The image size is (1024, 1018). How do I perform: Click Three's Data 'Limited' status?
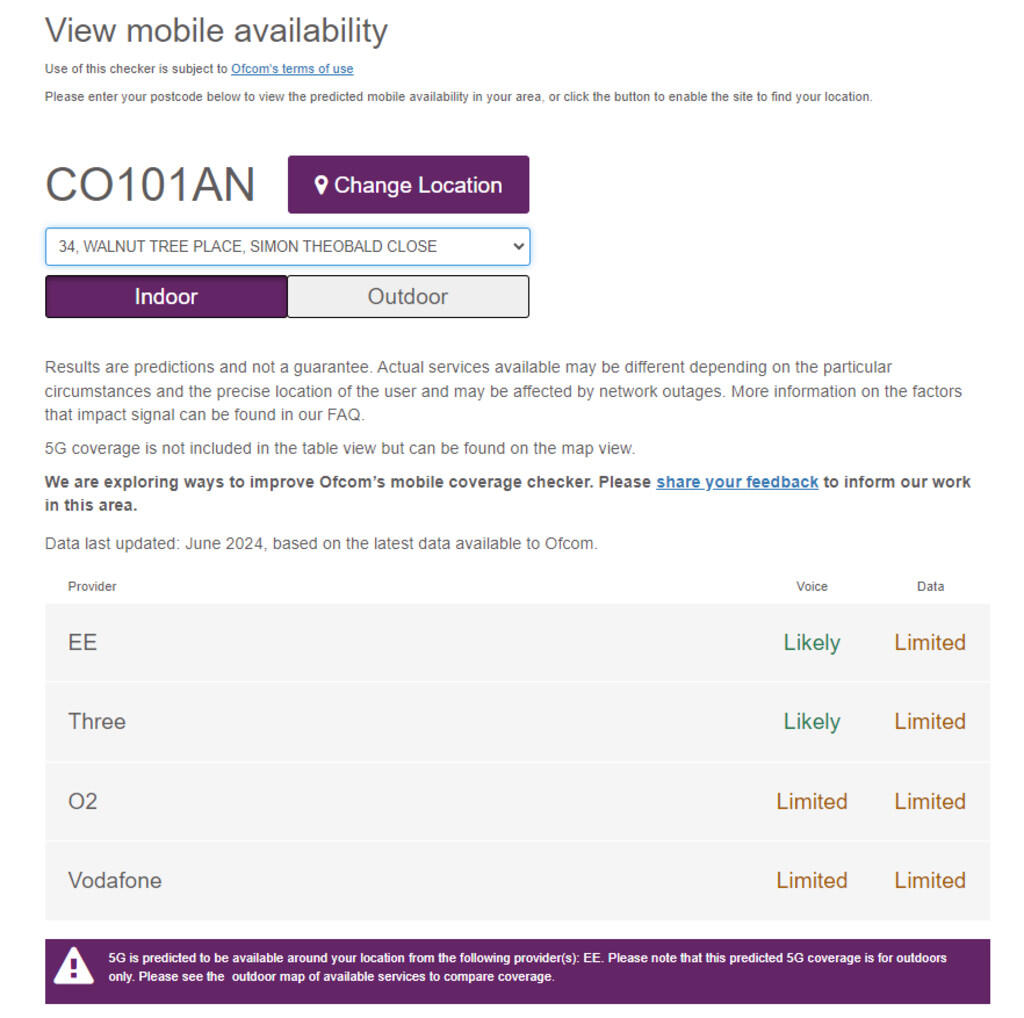[x=929, y=721]
